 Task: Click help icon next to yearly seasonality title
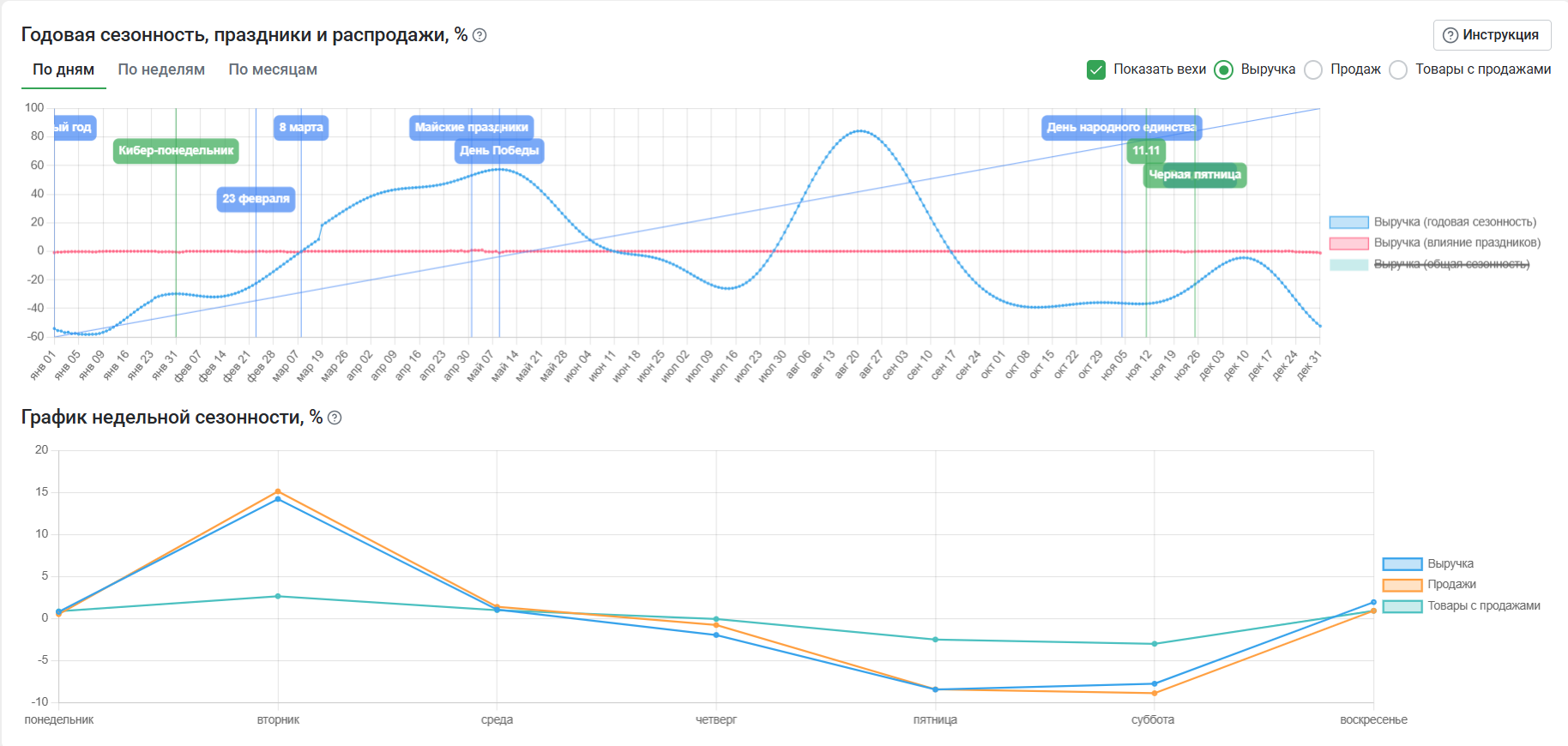(479, 35)
